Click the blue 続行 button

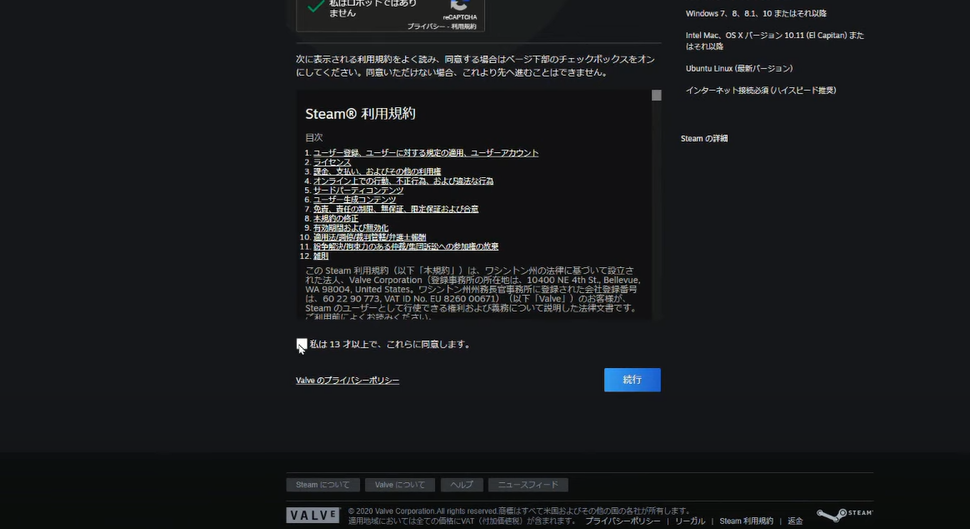(x=632, y=380)
